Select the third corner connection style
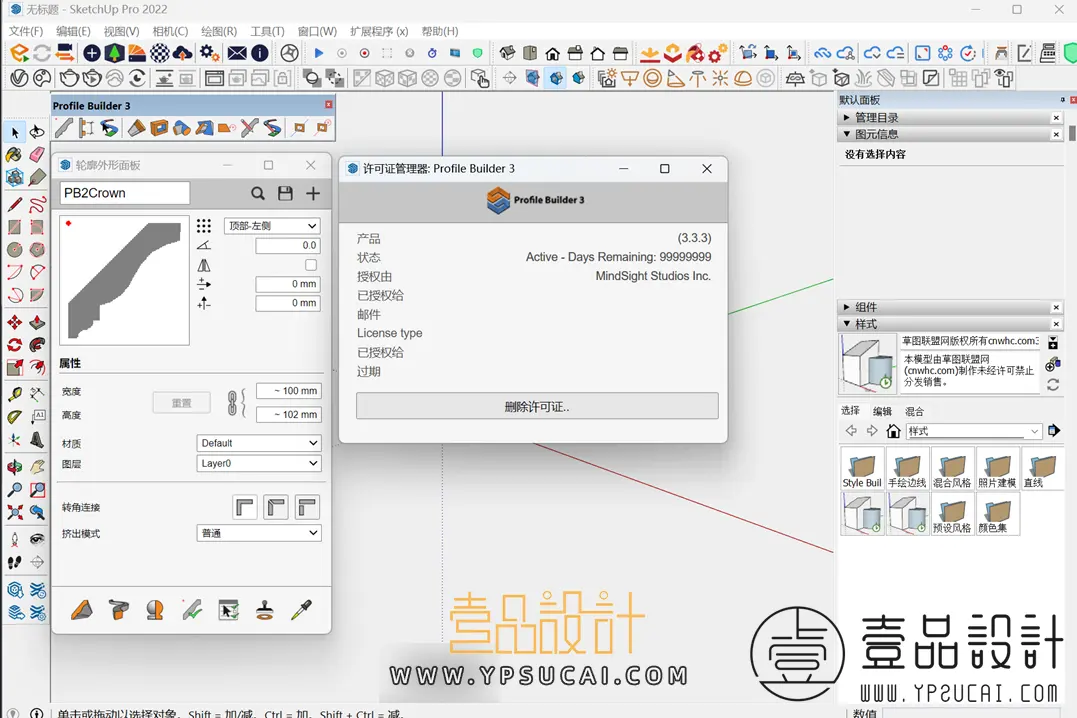This screenshot has height=718, width=1077. pyautogui.click(x=307, y=508)
